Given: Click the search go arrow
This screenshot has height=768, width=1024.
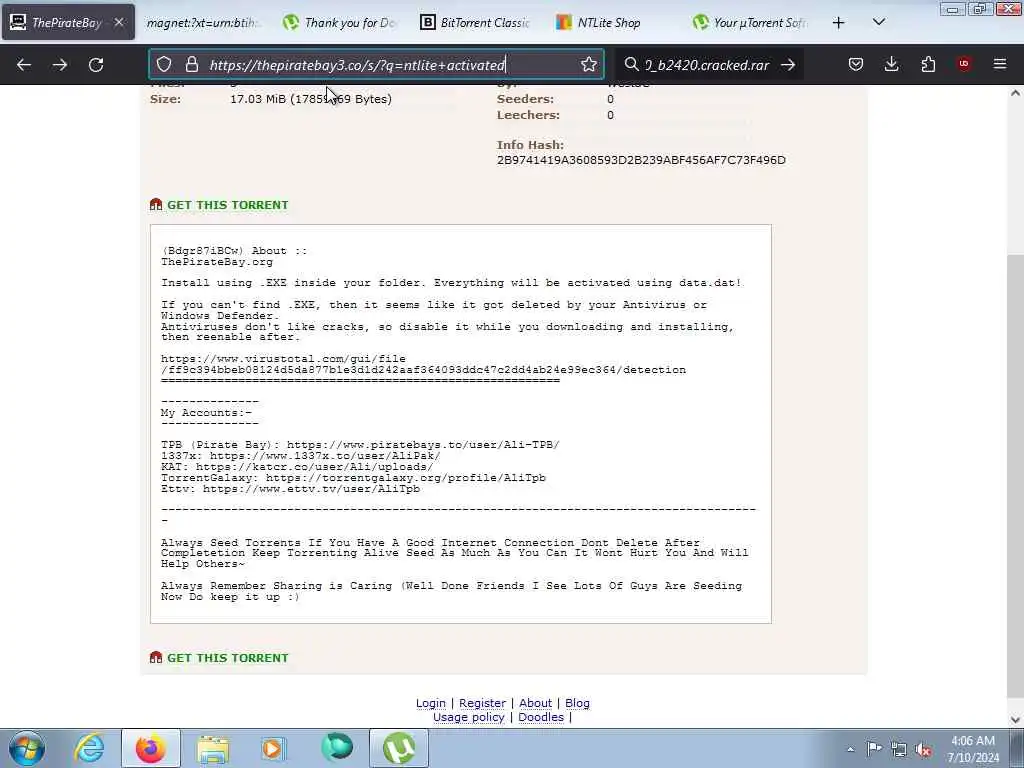Looking at the screenshot, I should [788, 65].
